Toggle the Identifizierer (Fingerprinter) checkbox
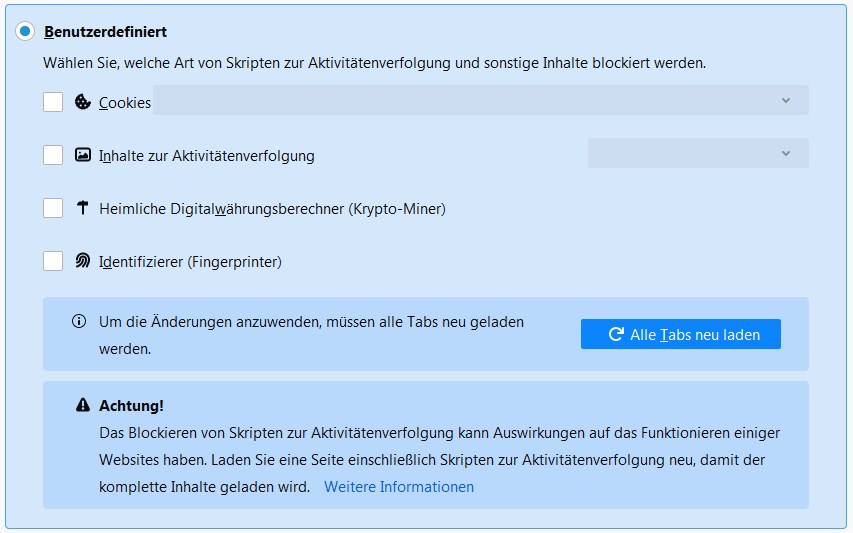The image size is (853, 533). pos(53,261)
